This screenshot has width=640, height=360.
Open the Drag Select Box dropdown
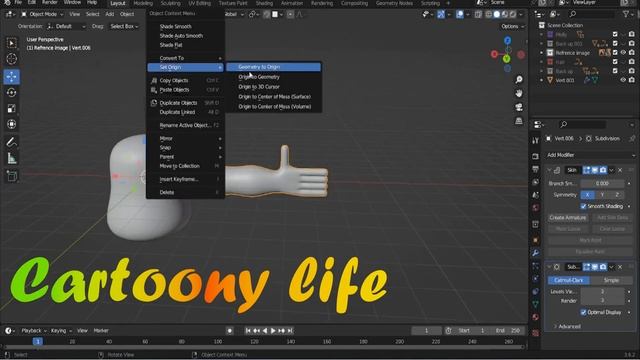[x=124, y=26]
